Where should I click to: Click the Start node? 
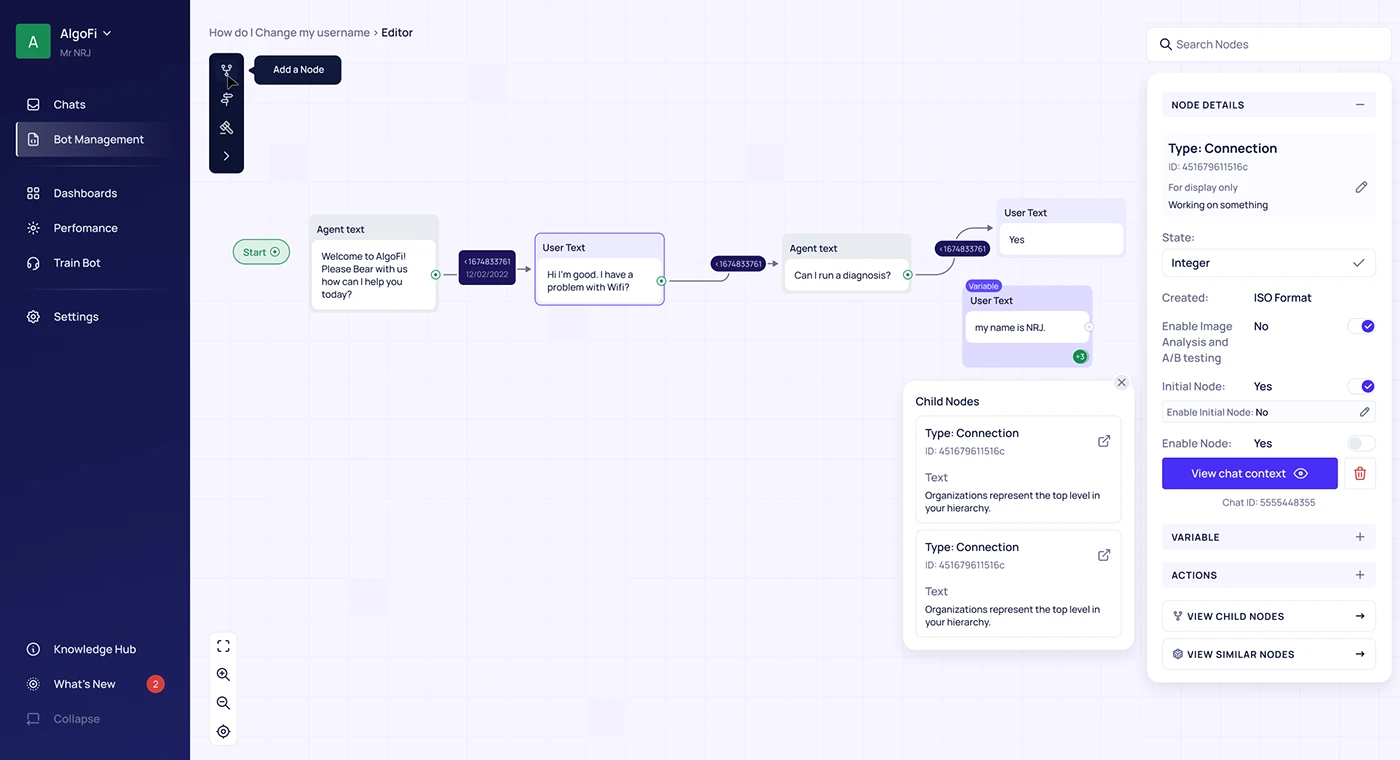[261, 252]
